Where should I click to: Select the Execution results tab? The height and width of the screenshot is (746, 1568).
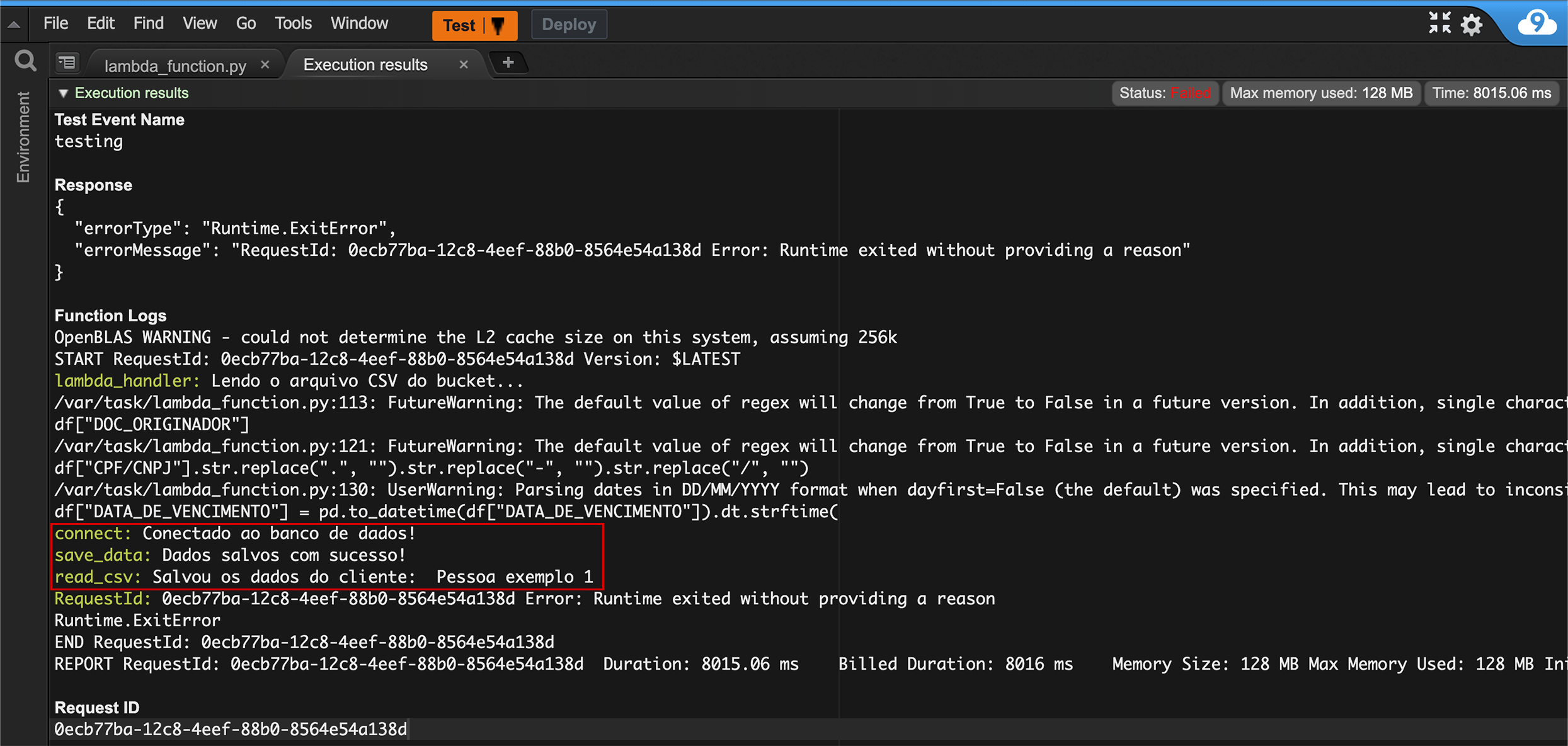point(365,64)
